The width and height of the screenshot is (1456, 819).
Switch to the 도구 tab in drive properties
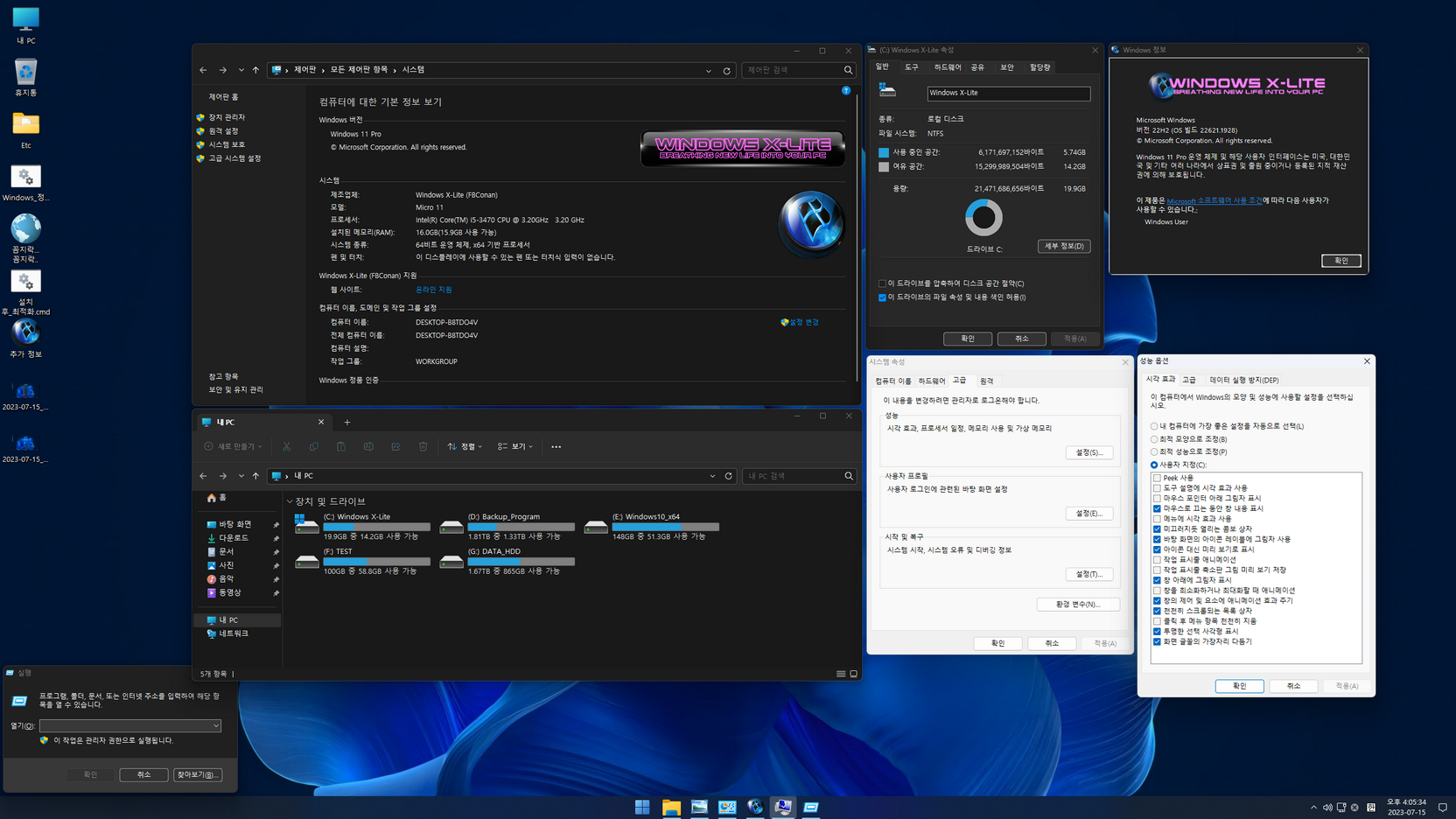pos(912,67)
